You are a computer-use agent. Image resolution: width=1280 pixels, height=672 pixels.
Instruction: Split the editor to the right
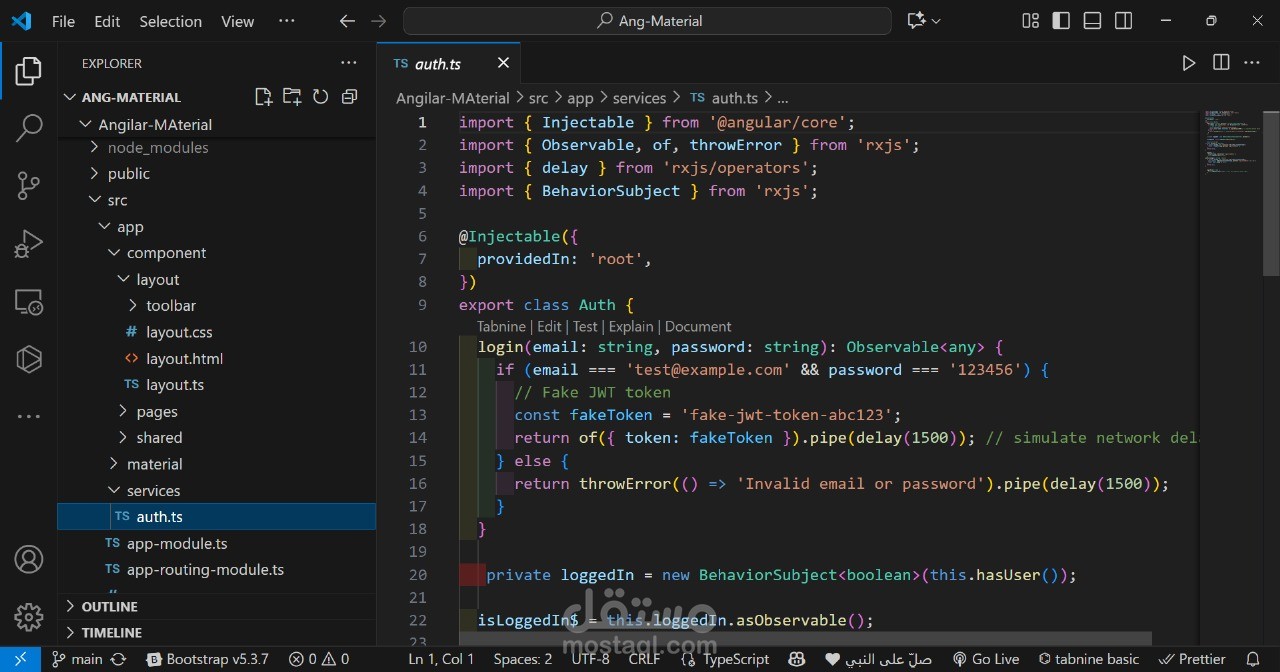click(x=1221, y=63)
